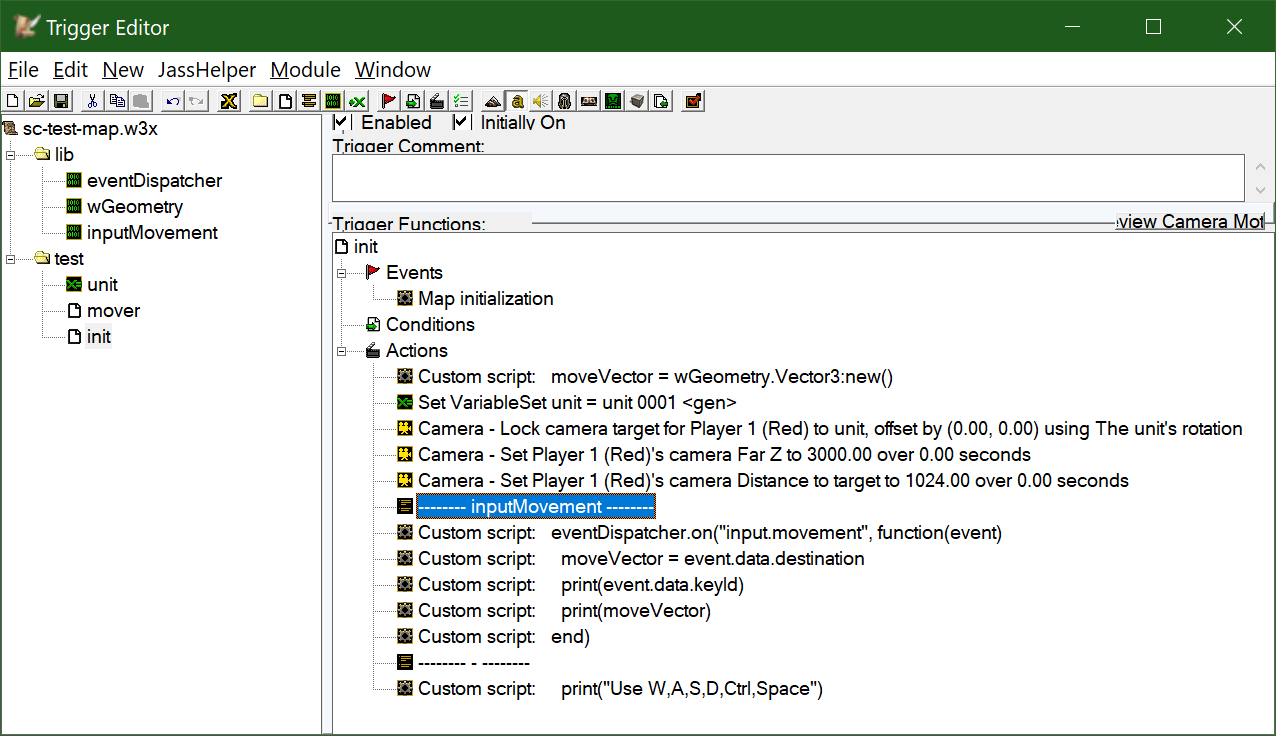Collapse the test folder in tree
The height and width of the screenshot is (736, 1276).
[12, 259]
